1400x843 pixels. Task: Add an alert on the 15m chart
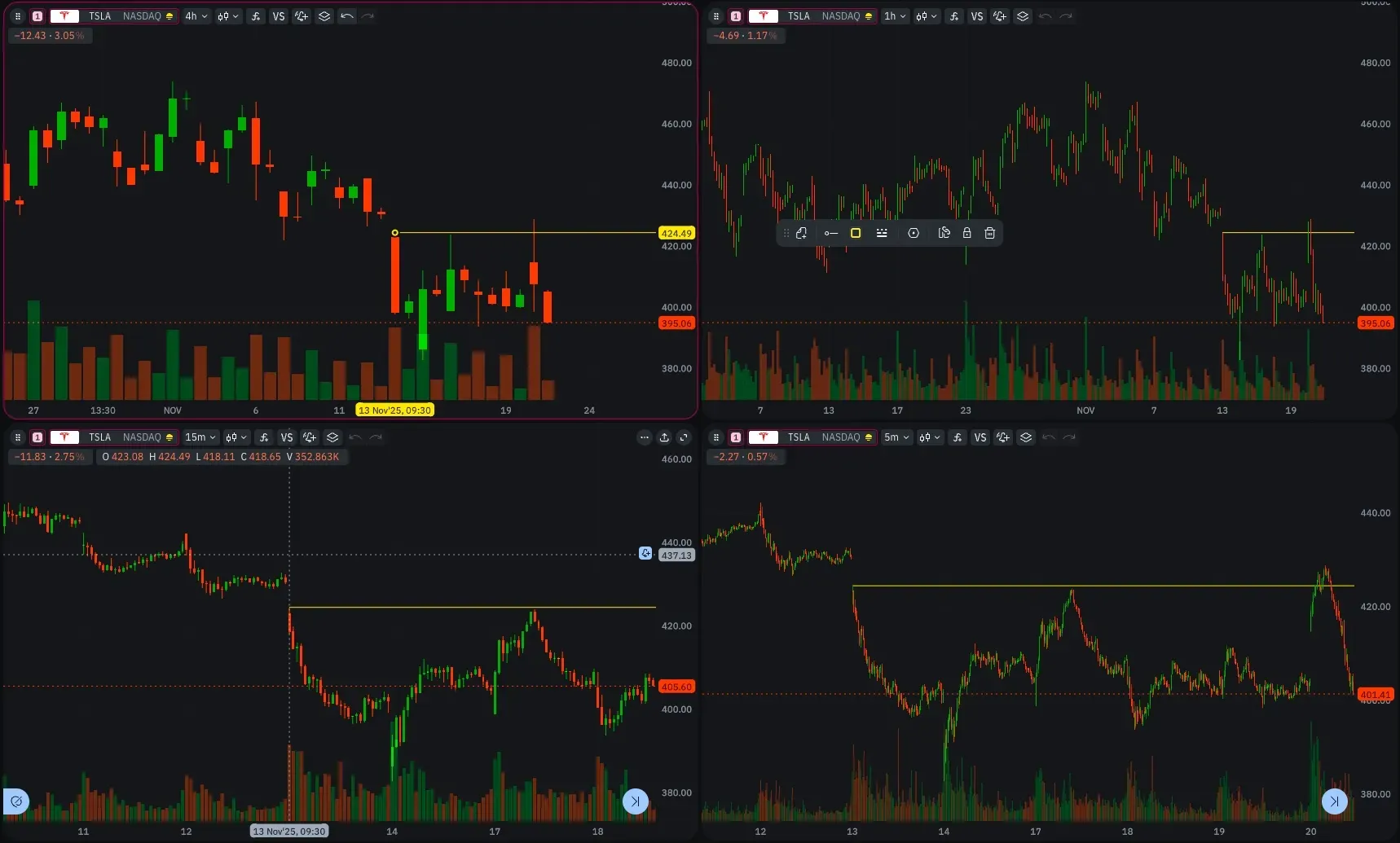[x=309, y=437]
